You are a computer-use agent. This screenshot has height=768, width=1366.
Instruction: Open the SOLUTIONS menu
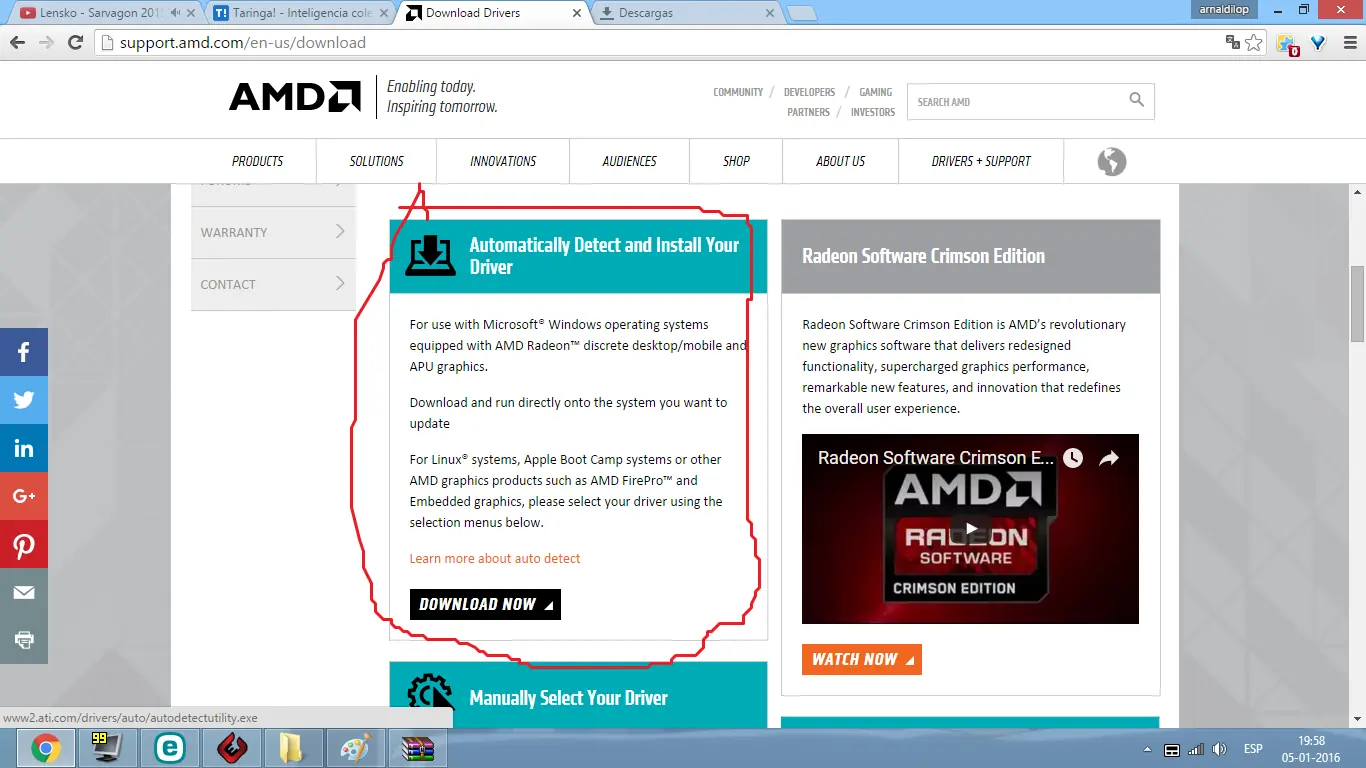376,161
